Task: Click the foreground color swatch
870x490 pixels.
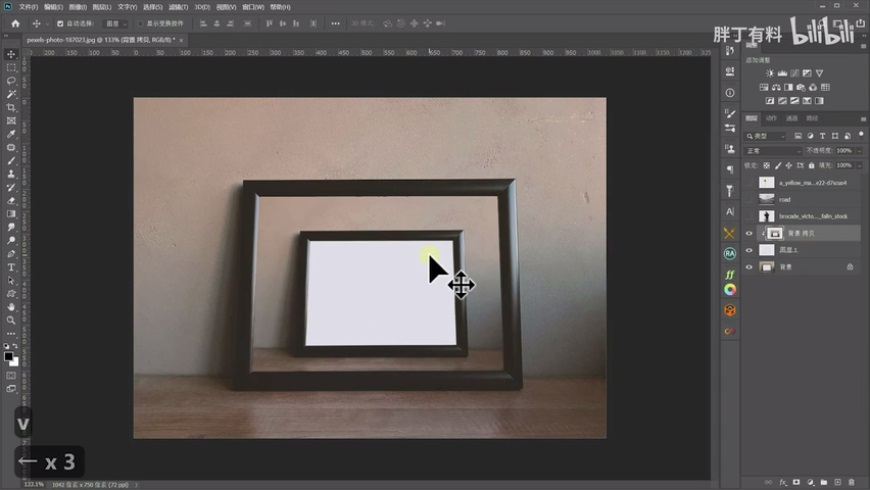Action: [x=8, y=355]
